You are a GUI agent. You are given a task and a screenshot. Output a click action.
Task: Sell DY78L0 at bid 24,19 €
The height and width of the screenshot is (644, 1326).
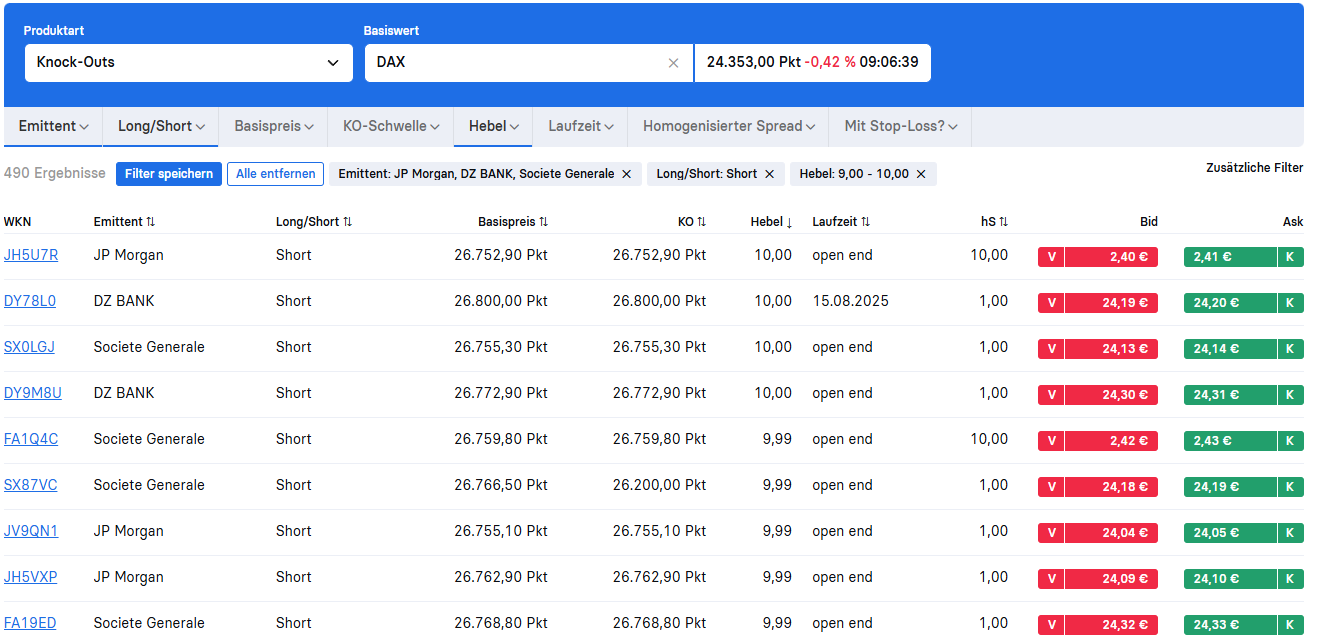click(x=1111, y=302)
